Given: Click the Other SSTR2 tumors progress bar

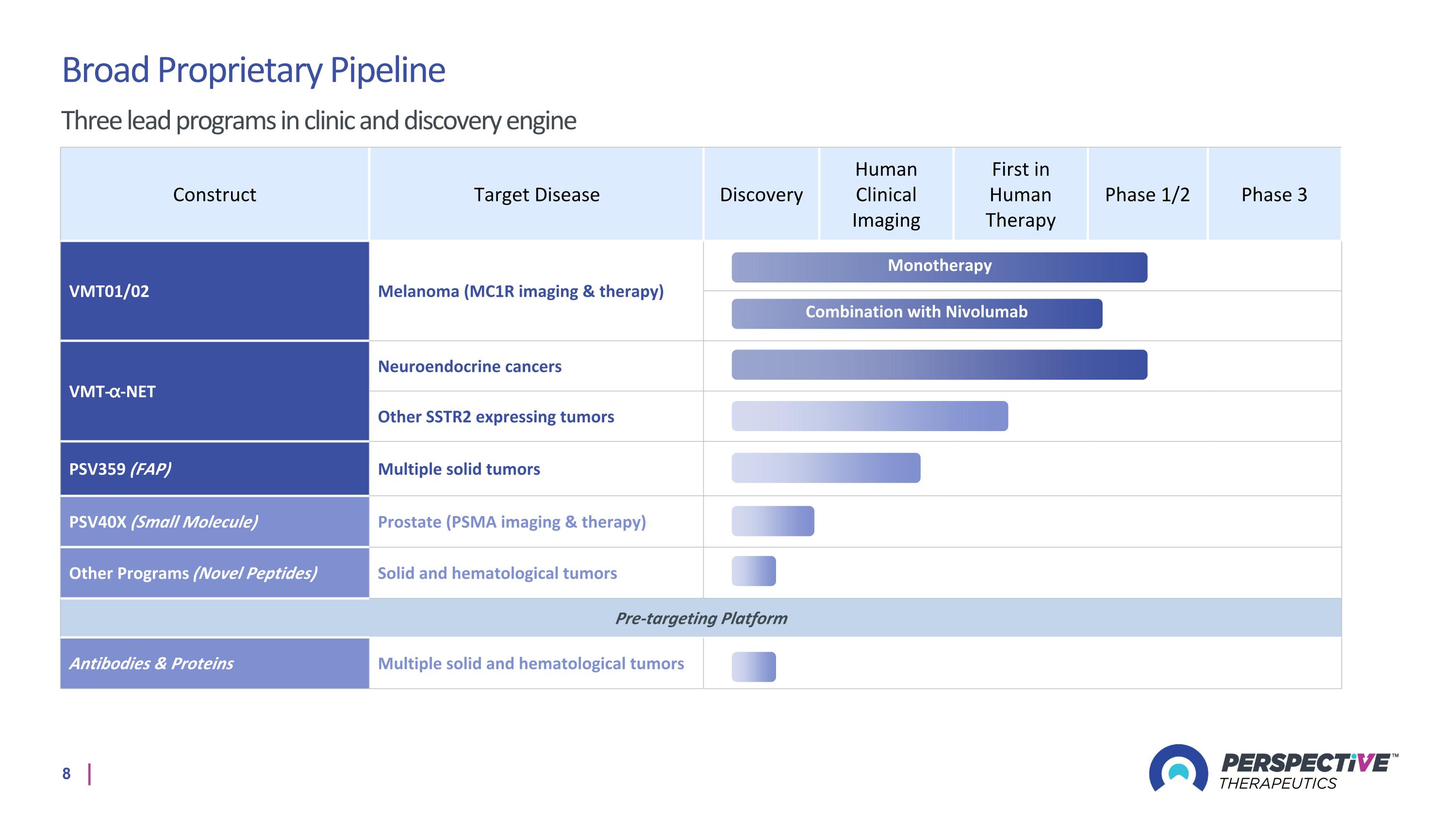Looking at the screenshot, I should [x=870, y=416].
